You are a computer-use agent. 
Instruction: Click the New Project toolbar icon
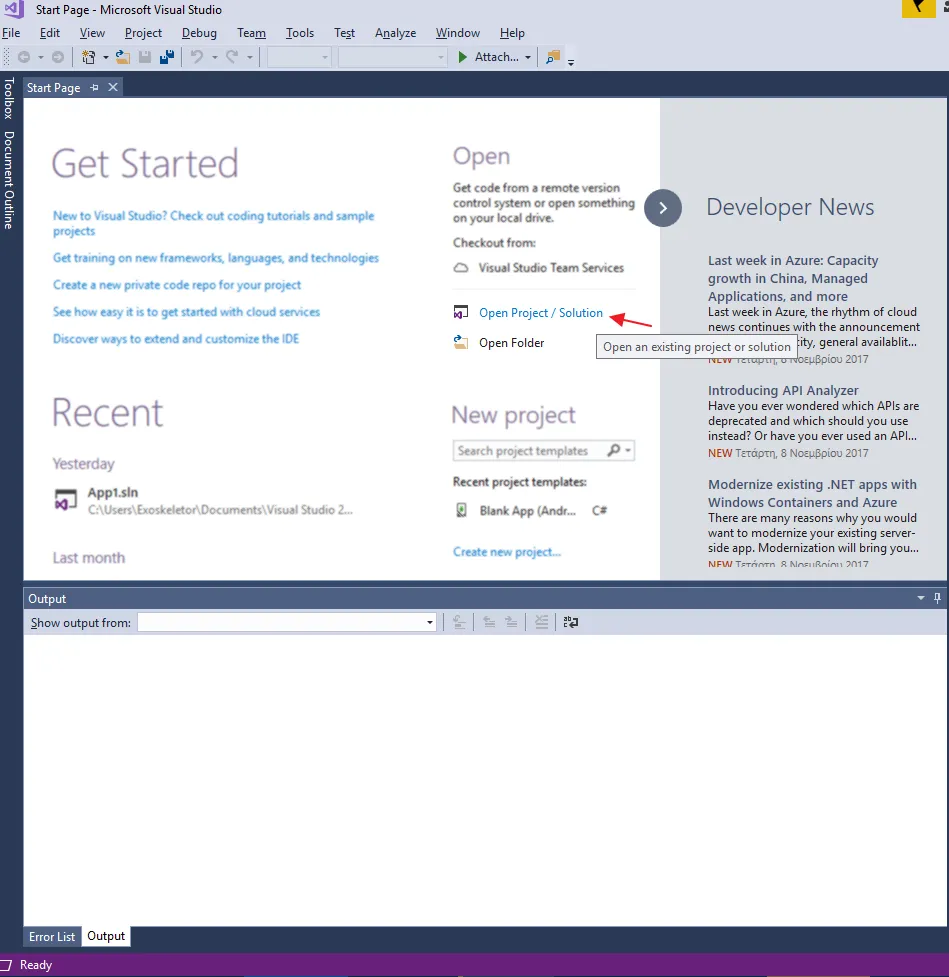click(x=88, y=57)
